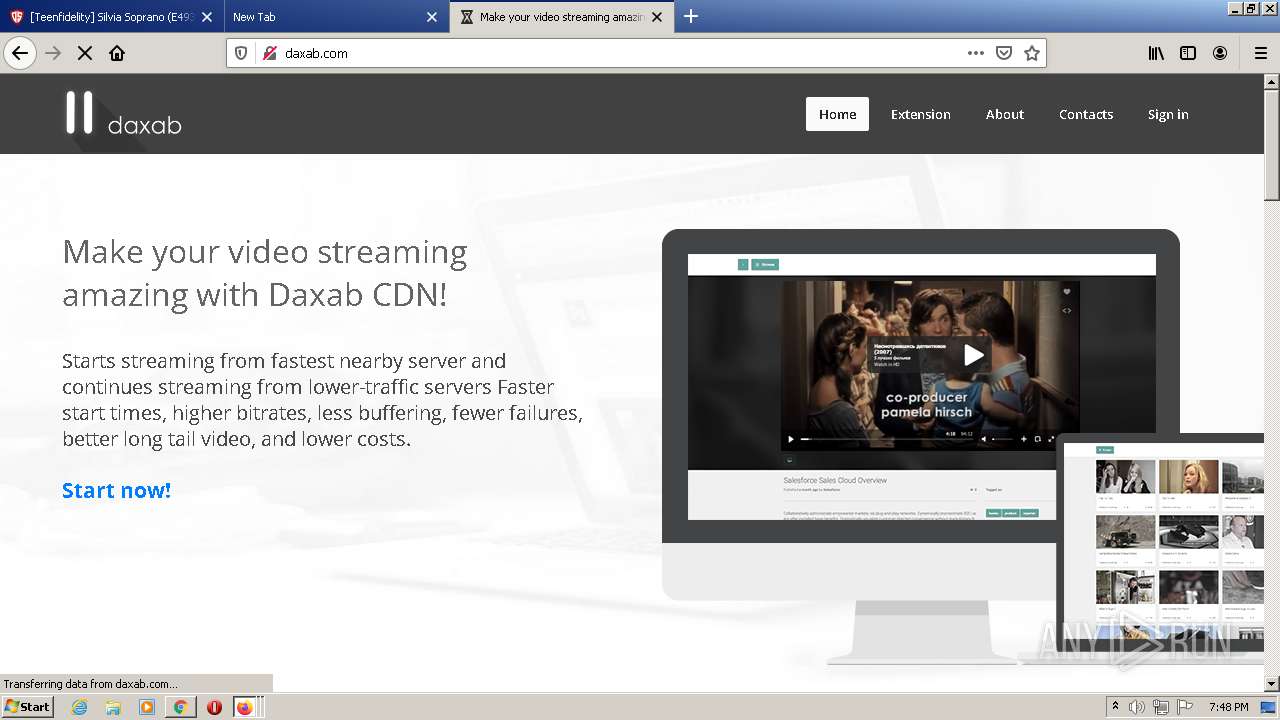Open a new tab with plus button
This screenshot has height=720, width=1280.
[x=691, y=16]
